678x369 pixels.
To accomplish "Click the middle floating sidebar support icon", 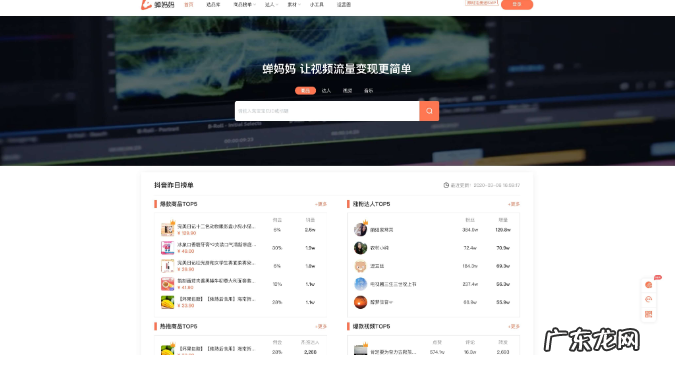I will (649, 299).
